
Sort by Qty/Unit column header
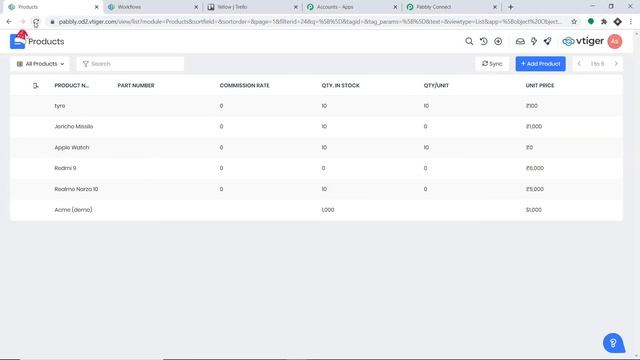point(436,86)
